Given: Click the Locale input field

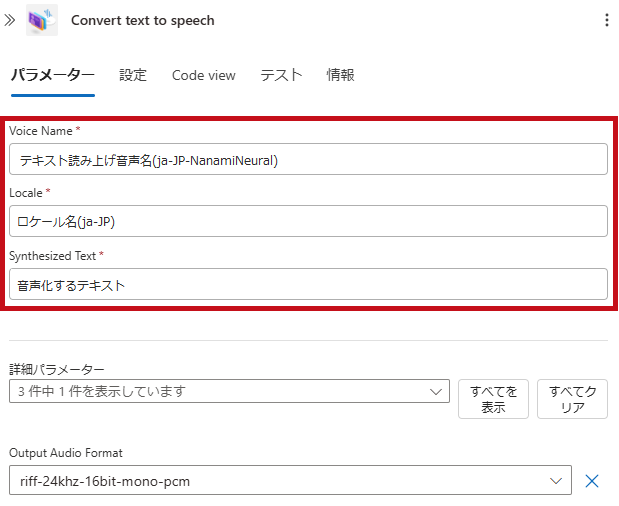Looking at the screenshot, I should [x=308, y=221].
